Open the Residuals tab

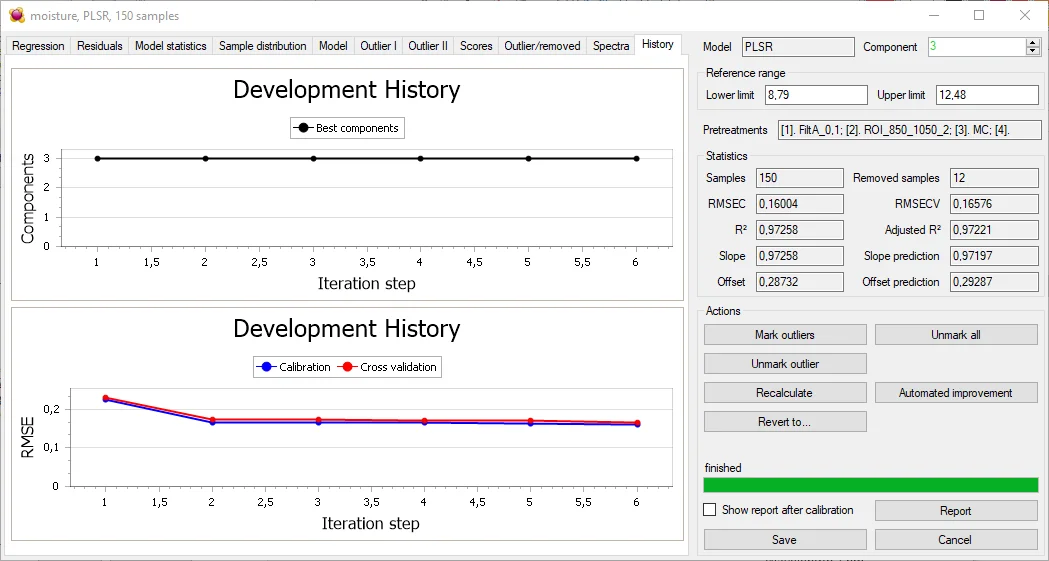point(100,46)
